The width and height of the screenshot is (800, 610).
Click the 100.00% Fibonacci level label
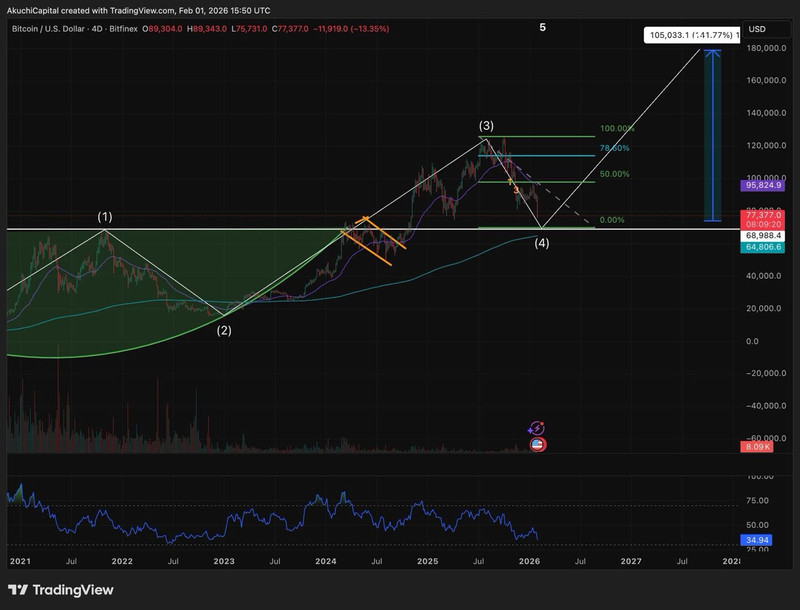point(616,129)
